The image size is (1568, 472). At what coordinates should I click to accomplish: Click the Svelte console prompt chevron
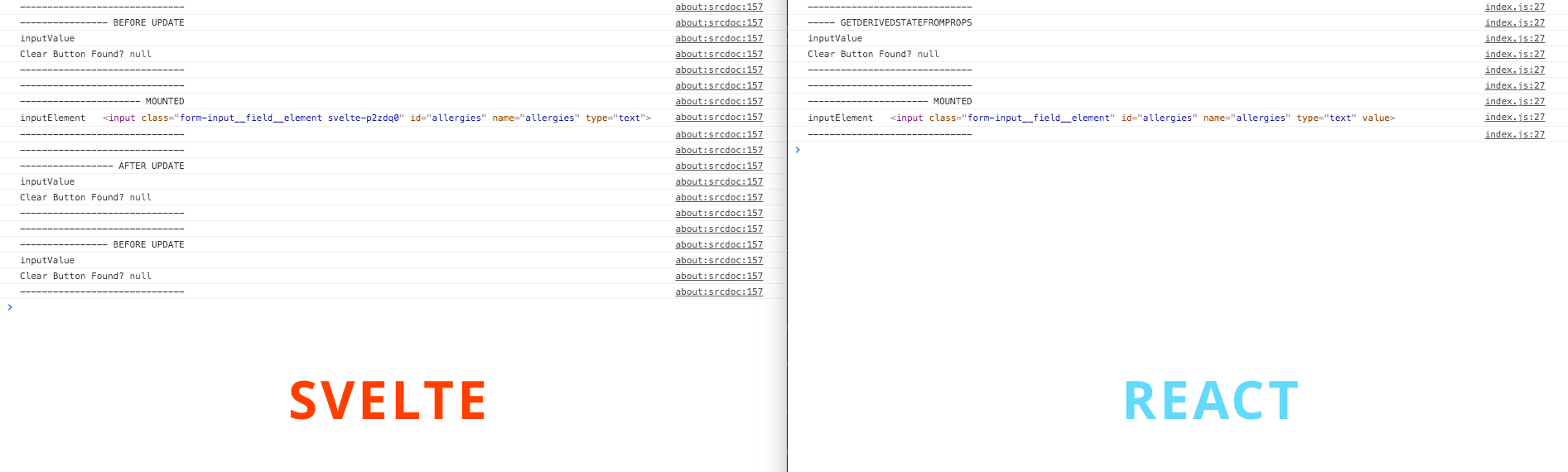tap(10, 307)
